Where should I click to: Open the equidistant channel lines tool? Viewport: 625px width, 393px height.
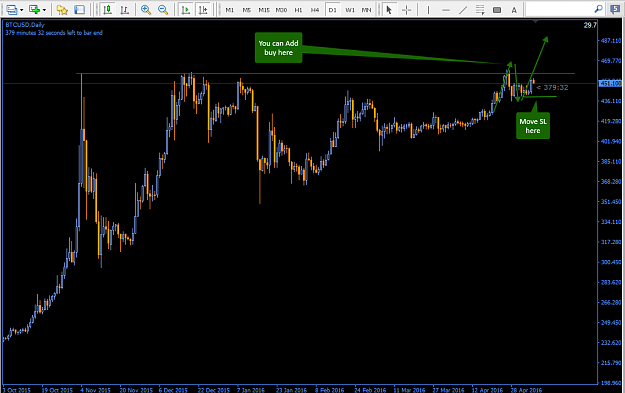pos(480,10)
